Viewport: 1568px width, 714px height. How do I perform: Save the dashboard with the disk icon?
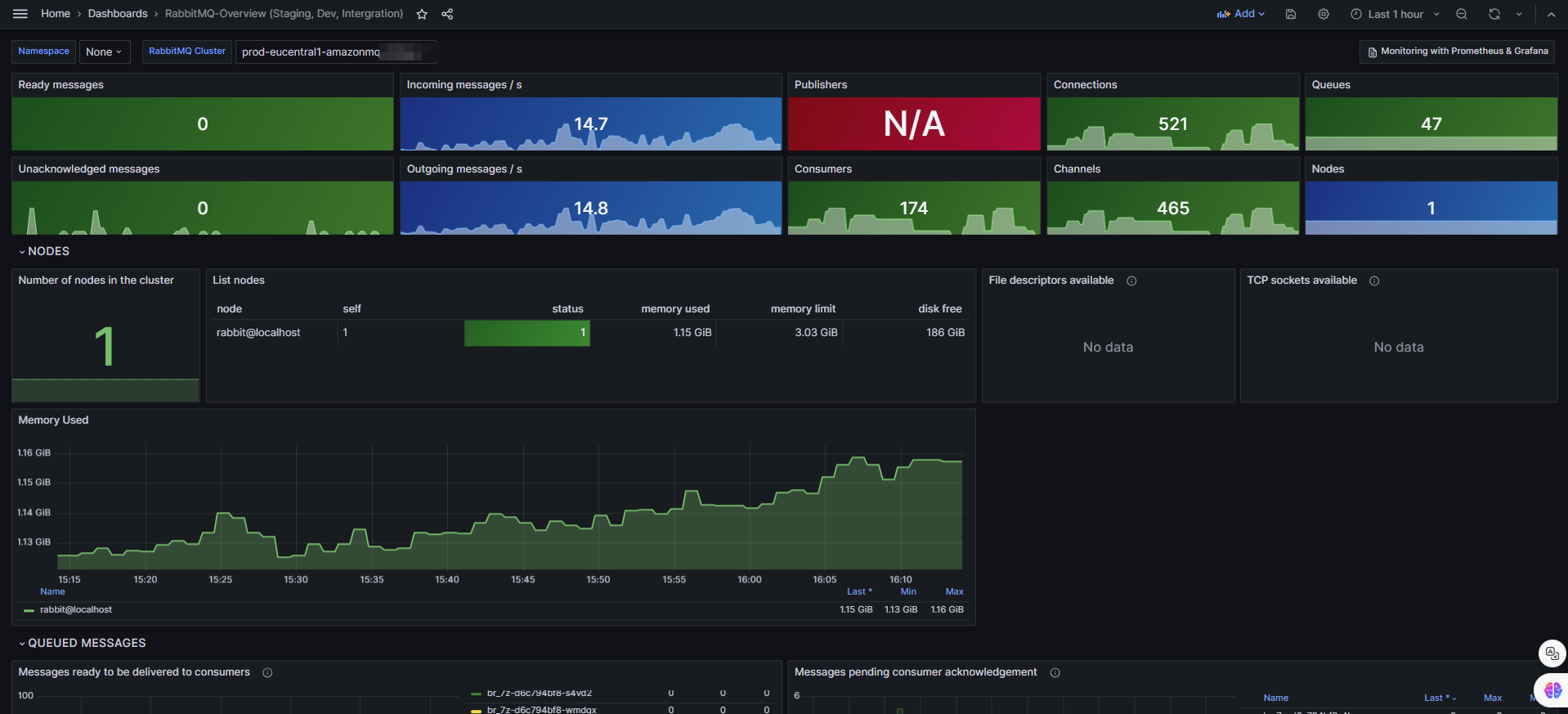(x=1291, y=14)
